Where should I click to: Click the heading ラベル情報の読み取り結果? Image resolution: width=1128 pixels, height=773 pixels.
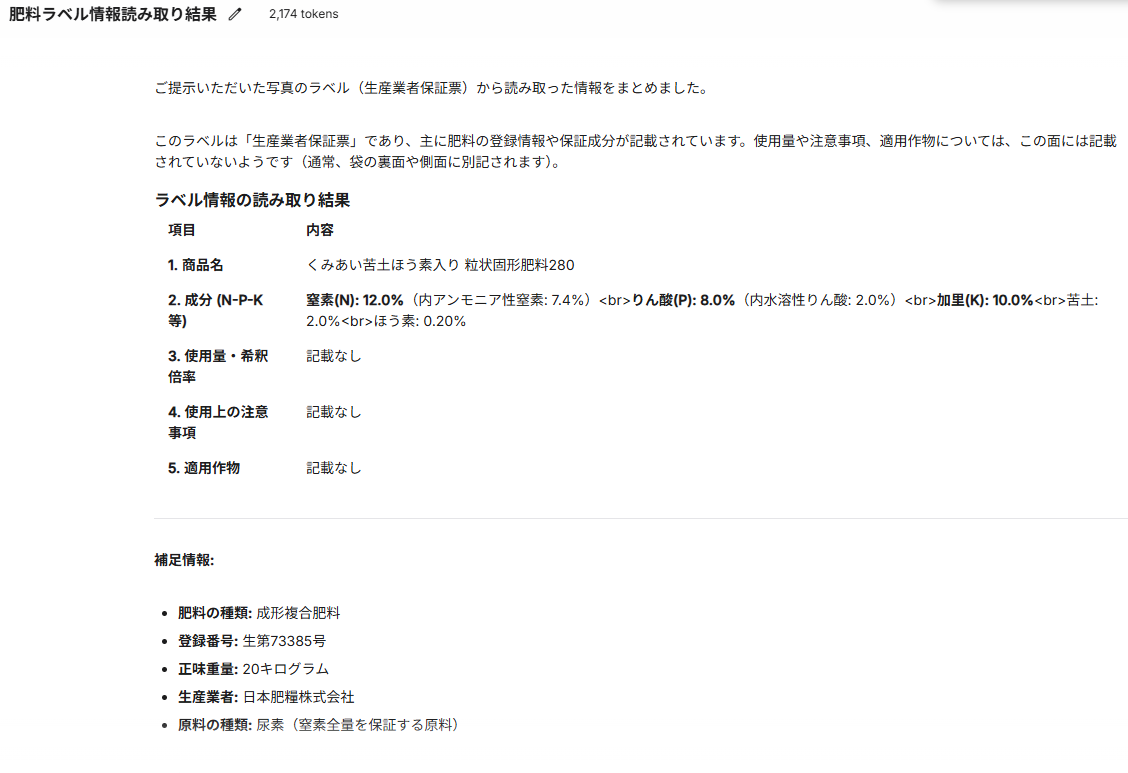coord(252,200)
